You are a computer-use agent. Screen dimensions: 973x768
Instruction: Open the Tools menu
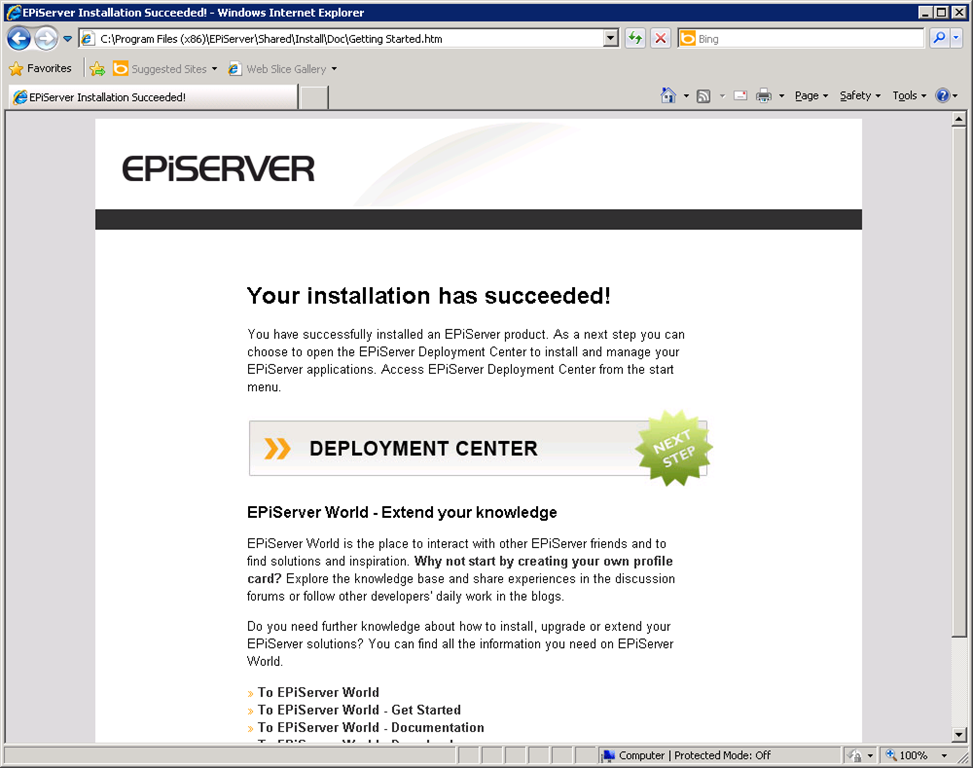(909, 96)
